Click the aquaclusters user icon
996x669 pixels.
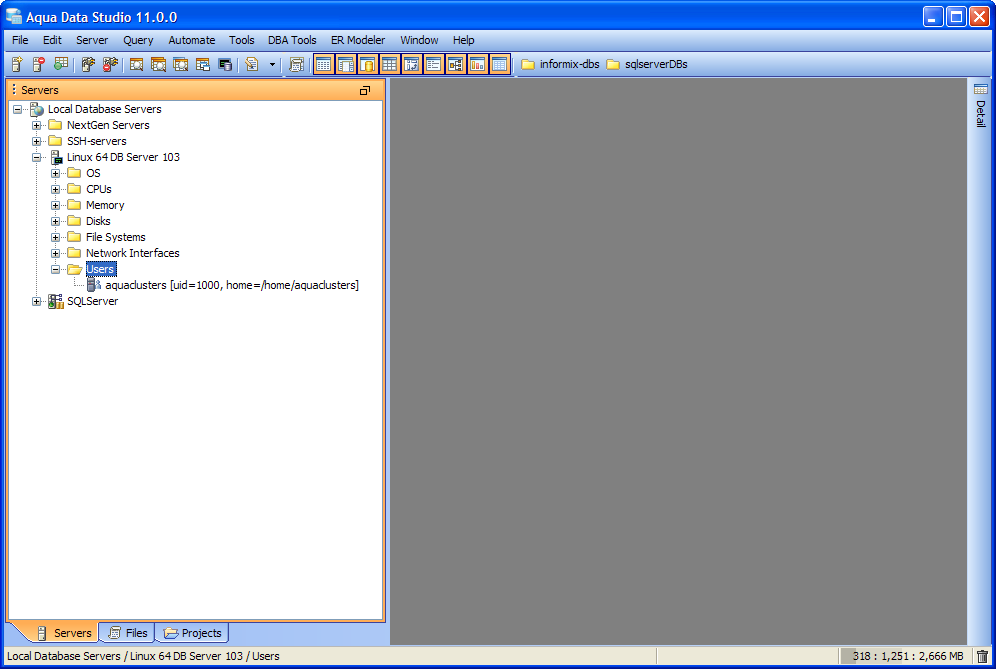pyautogui.click(x=94, y=285)
